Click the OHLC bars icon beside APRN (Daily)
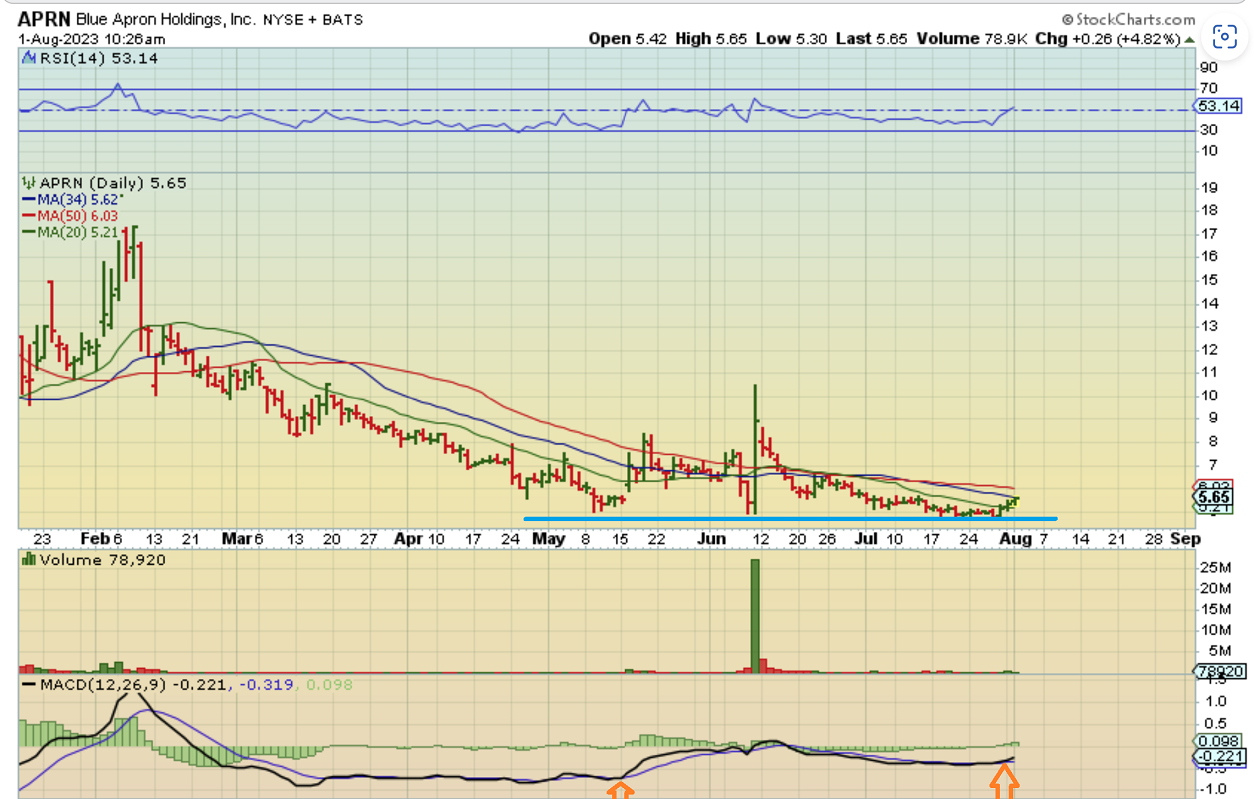This screenshot has width=1254, height=799. (x=29, y=183)
